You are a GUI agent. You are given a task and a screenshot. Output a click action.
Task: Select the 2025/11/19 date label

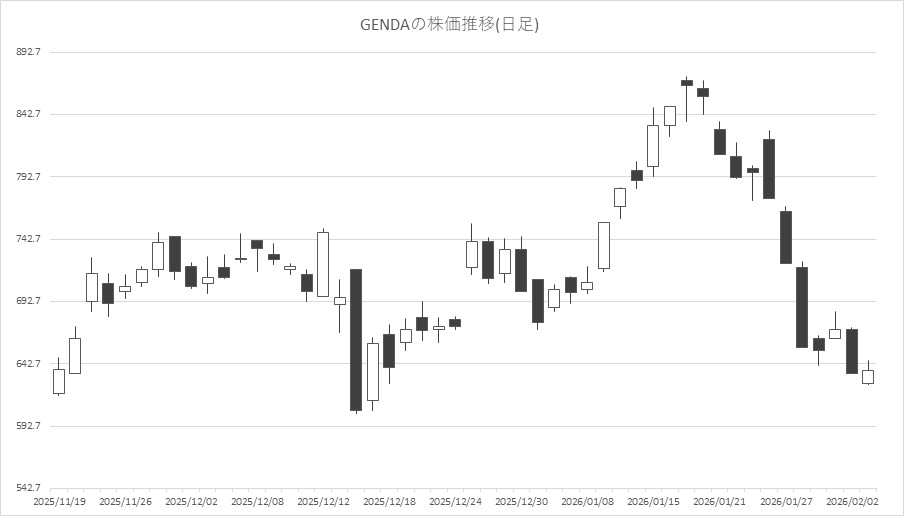(59, 500)
